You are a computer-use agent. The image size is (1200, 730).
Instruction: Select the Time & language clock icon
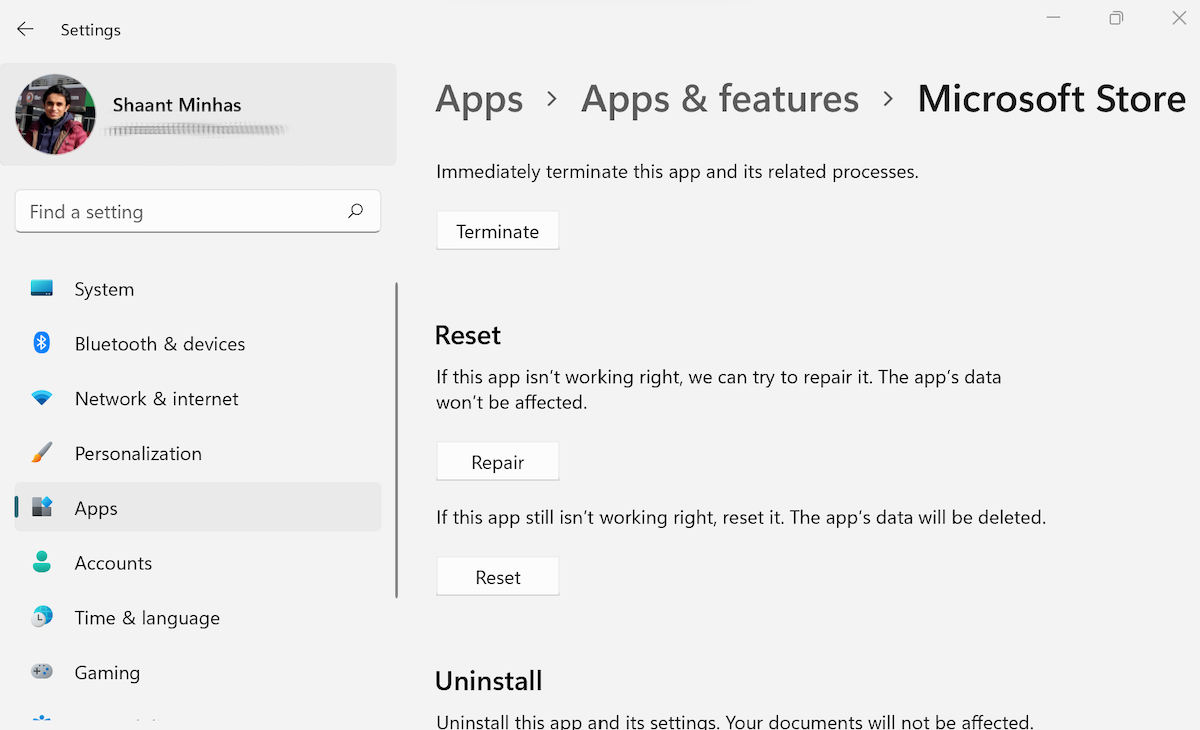[41, 617]
